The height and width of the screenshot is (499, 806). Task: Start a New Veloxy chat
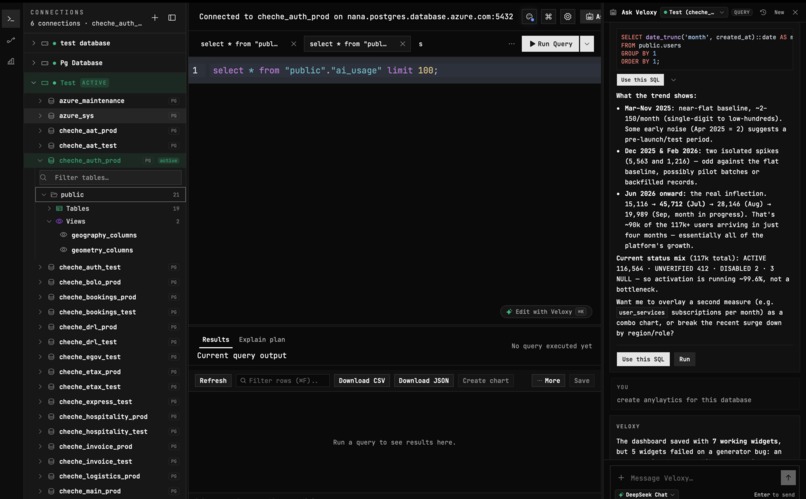tap(779, 12)
